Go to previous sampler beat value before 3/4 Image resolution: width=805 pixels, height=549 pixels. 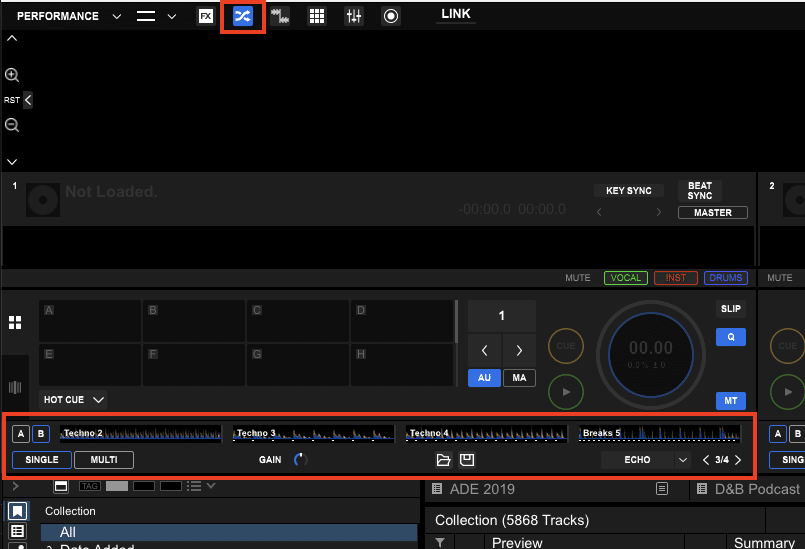click(706, 460)
